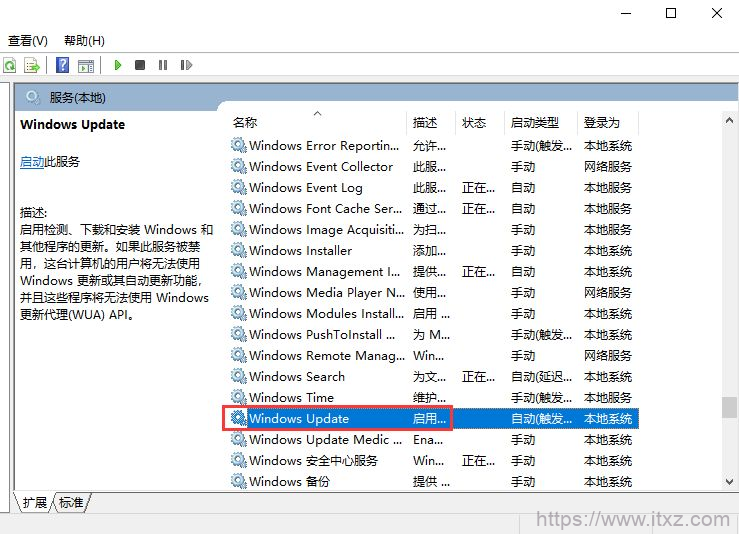
Task: Start the service with green play icon
Action: [x=118, y=65]
